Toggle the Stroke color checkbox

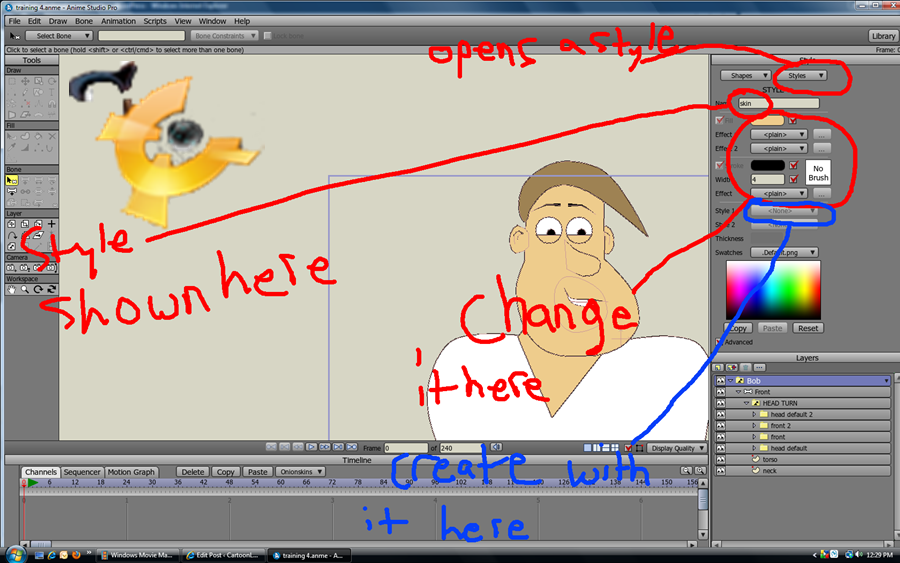coord(794,165)
